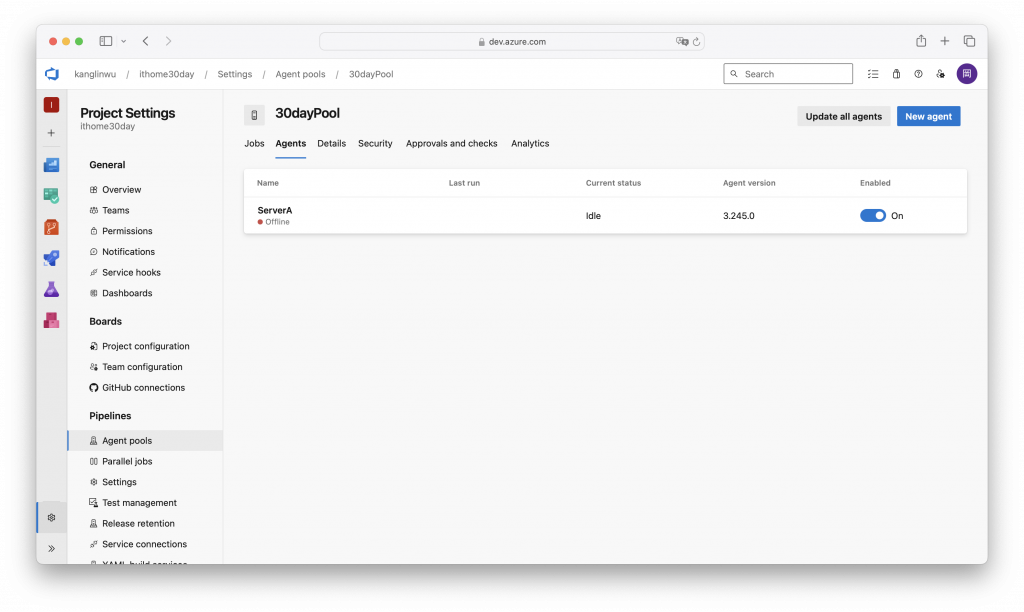Open the purple account avatar

pos(967,74)
